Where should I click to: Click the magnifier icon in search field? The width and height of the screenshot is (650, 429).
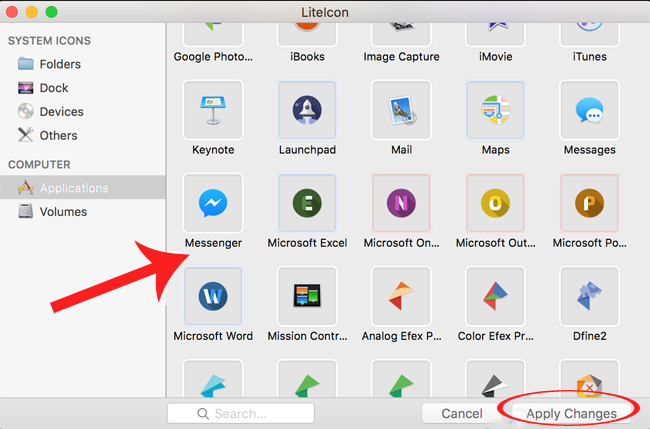(x=203, y=414)
